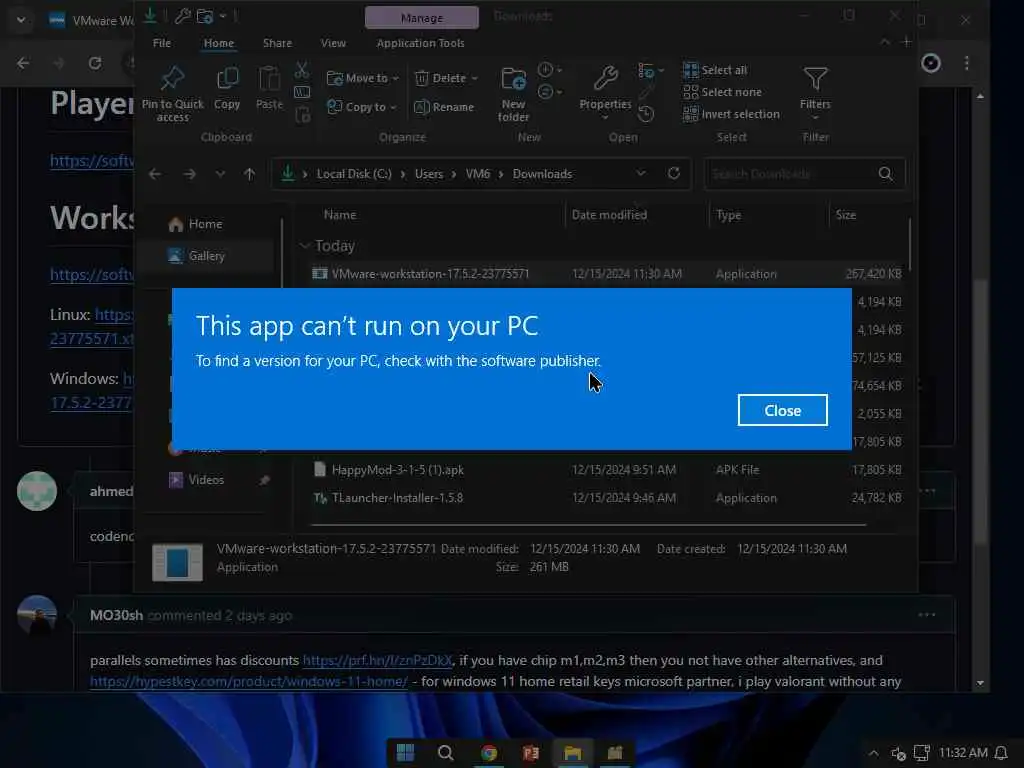
Task: Open the browser tab list chevron
Action: tap(21, 20)
